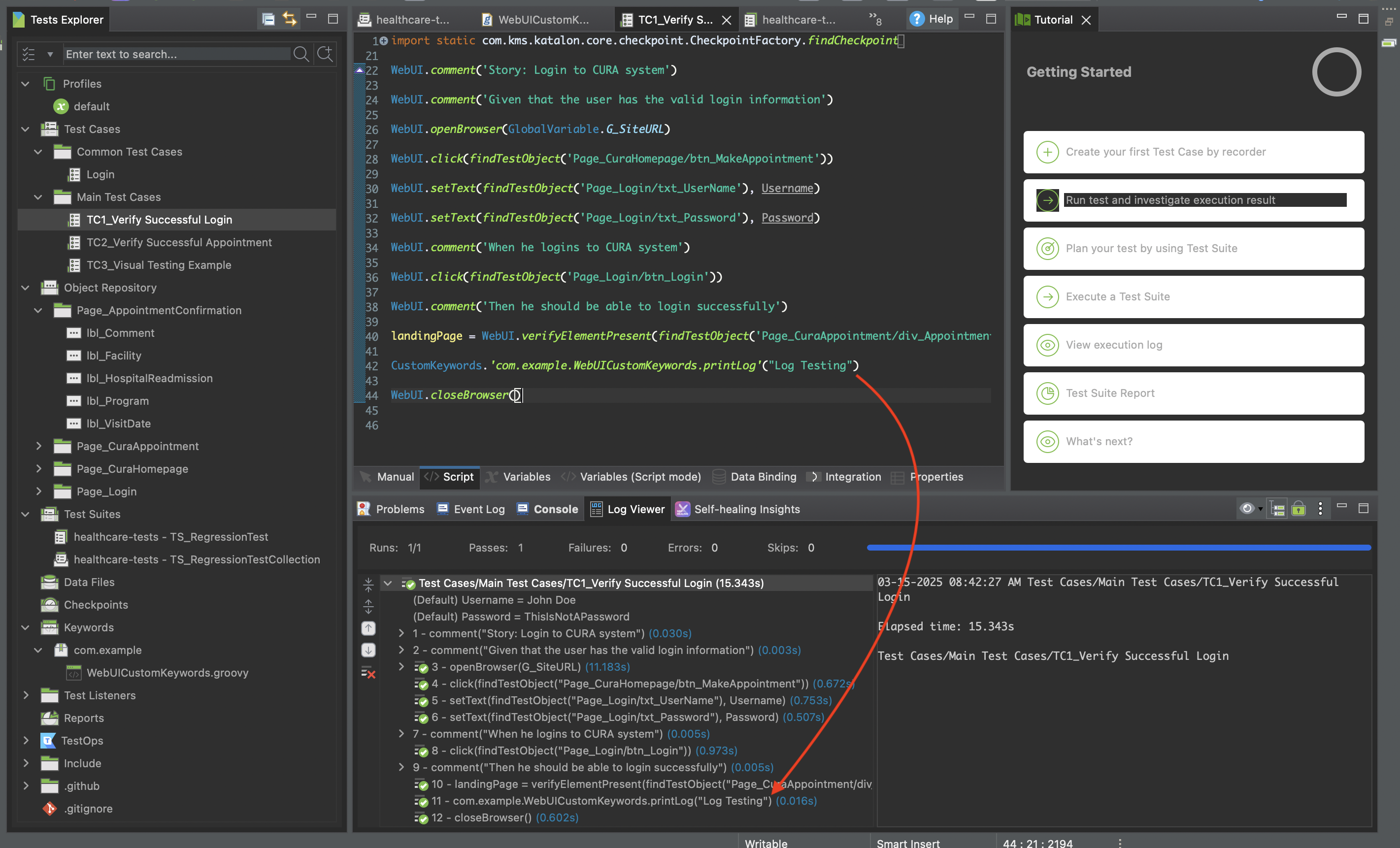The width and height of the screenshot is (1400, 848).
Task: Toggle the eye visibility filter in Log Viewer
Action: 1247,509
